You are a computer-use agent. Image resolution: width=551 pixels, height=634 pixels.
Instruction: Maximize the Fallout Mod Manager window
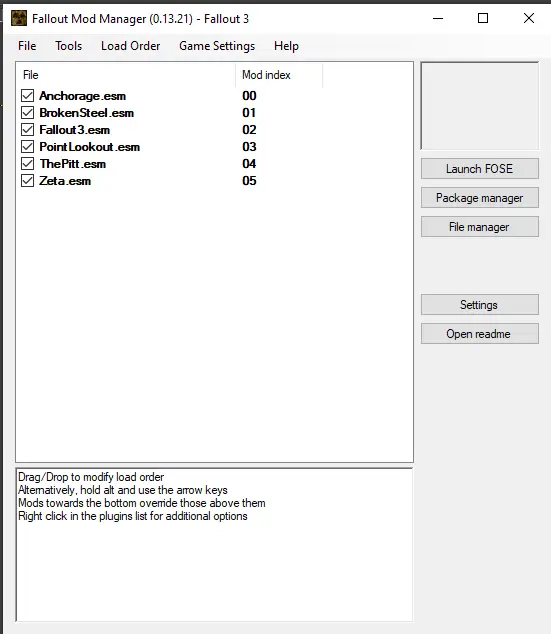(x=483, y=18)
